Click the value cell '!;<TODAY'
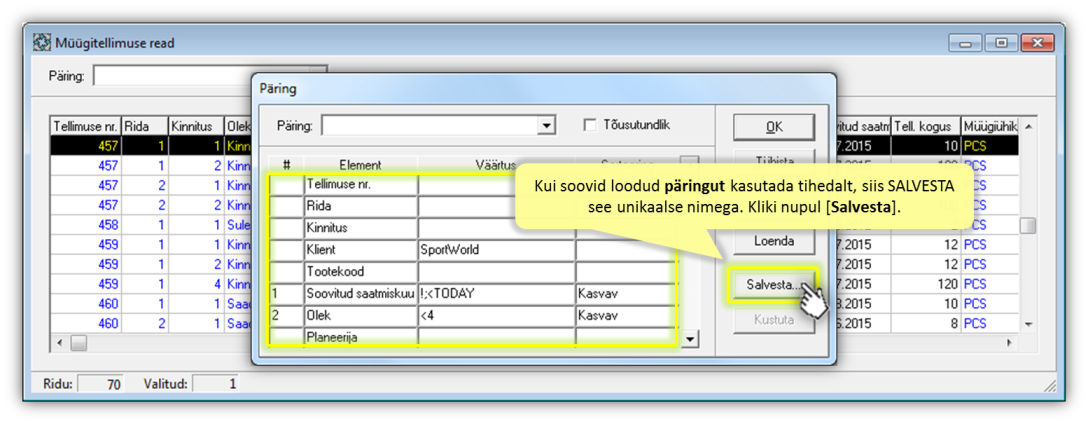 [x=496, y=294]
